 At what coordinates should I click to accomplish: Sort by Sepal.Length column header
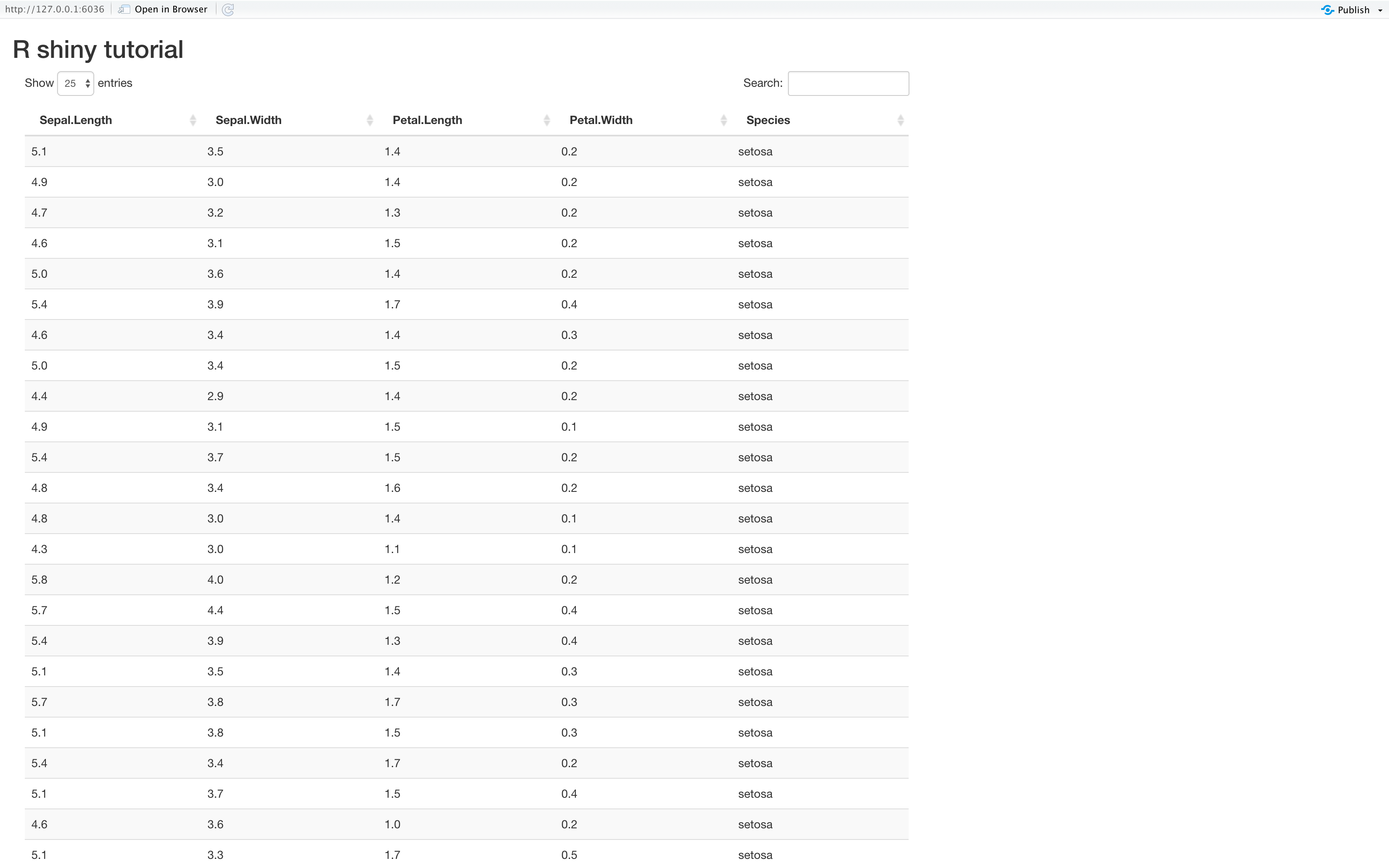pyautogui.click(x=76, y=120)
